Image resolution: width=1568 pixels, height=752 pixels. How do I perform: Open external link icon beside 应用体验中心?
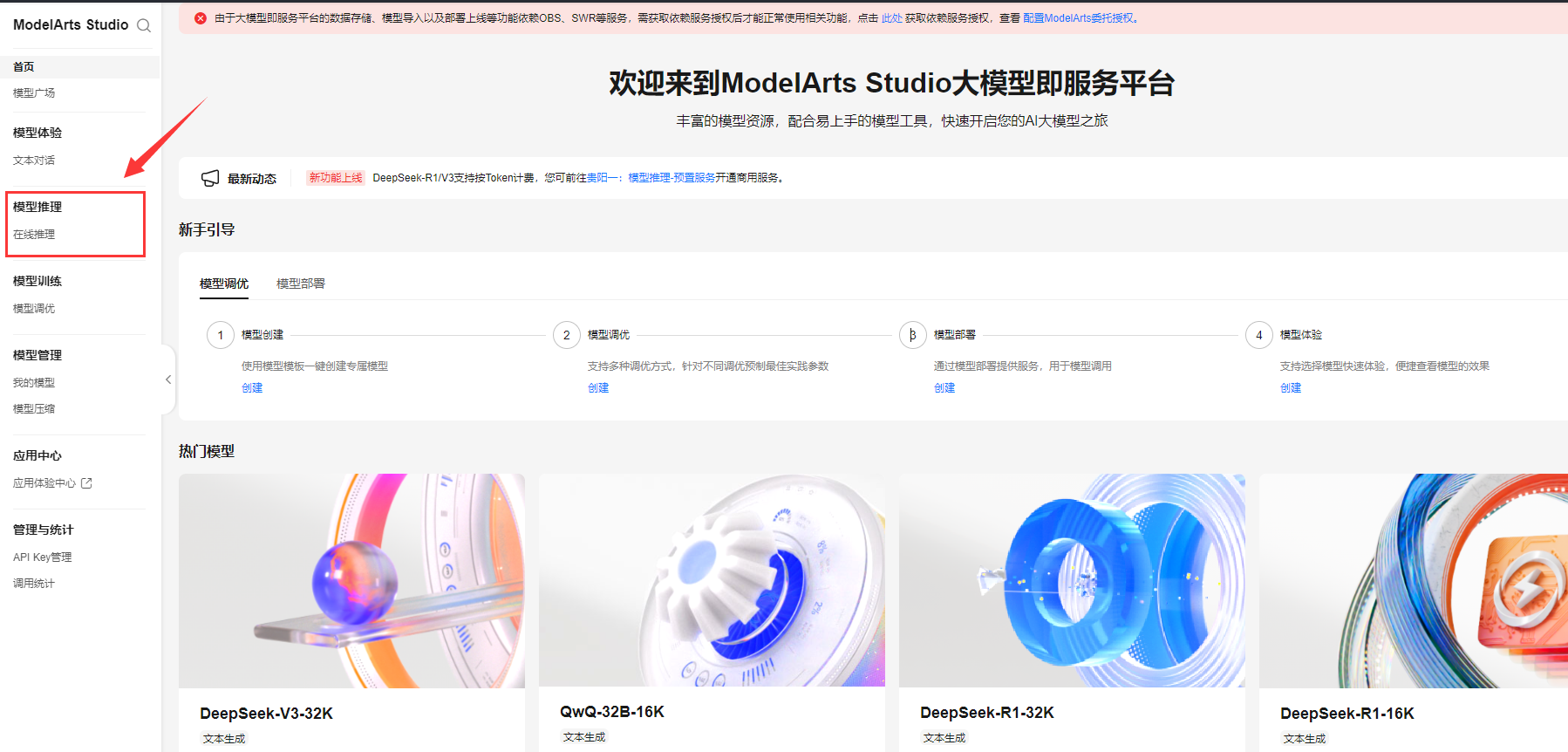click(x=86, y=482)
